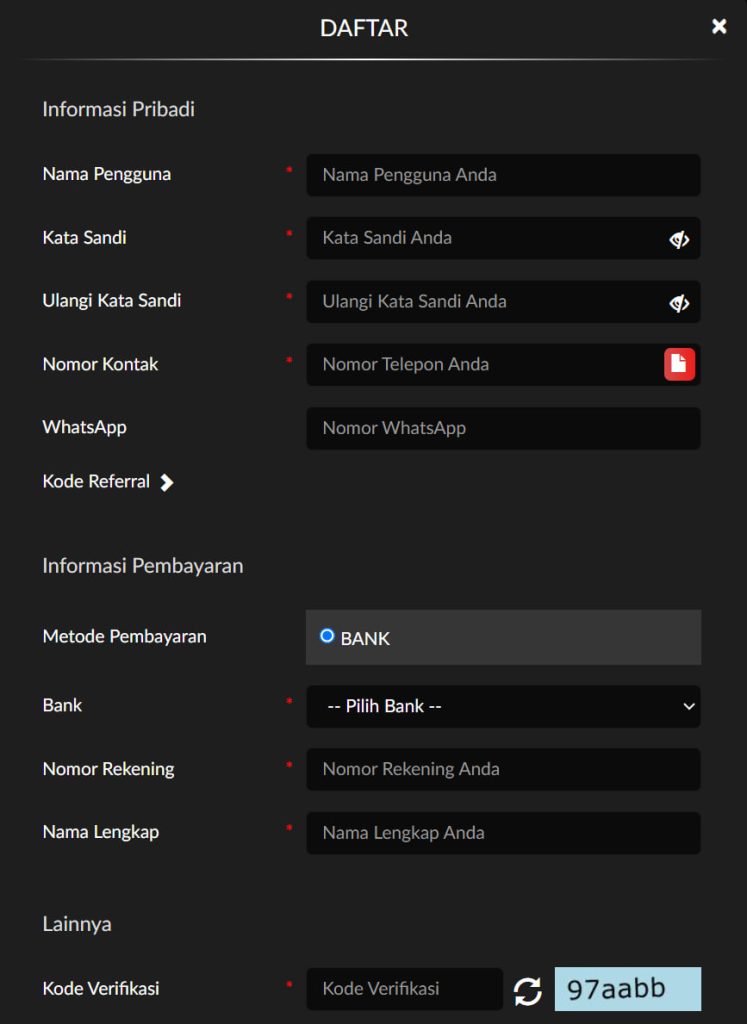This screenshot has width=747, height=1024.
Task: Click the Nomor Rekening field
Action: pyautogui.click(x=502, y=769)
